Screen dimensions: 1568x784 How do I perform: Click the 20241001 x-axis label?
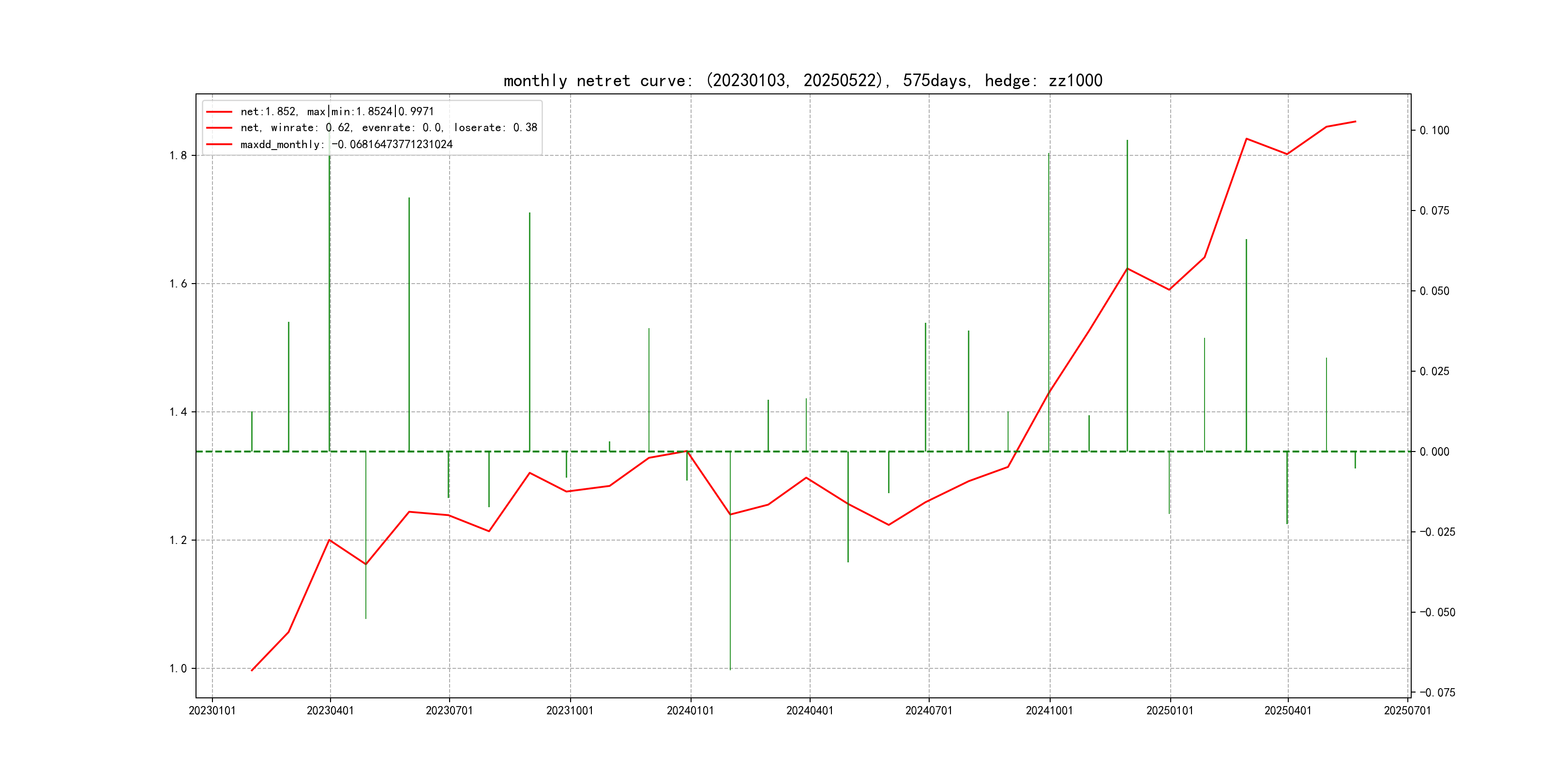pos(1049,710)
